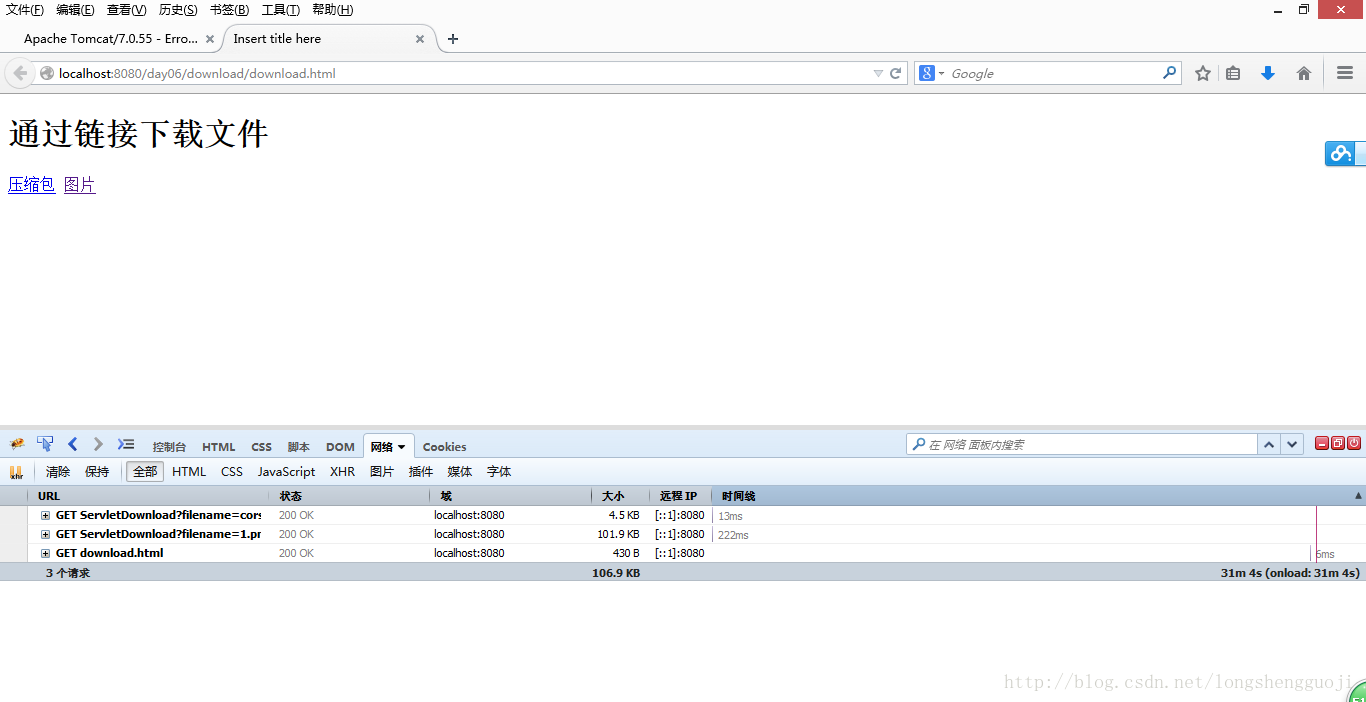Open the 文件(F) menu
This screenshot has width=1366, height=702.
point(25,10)
